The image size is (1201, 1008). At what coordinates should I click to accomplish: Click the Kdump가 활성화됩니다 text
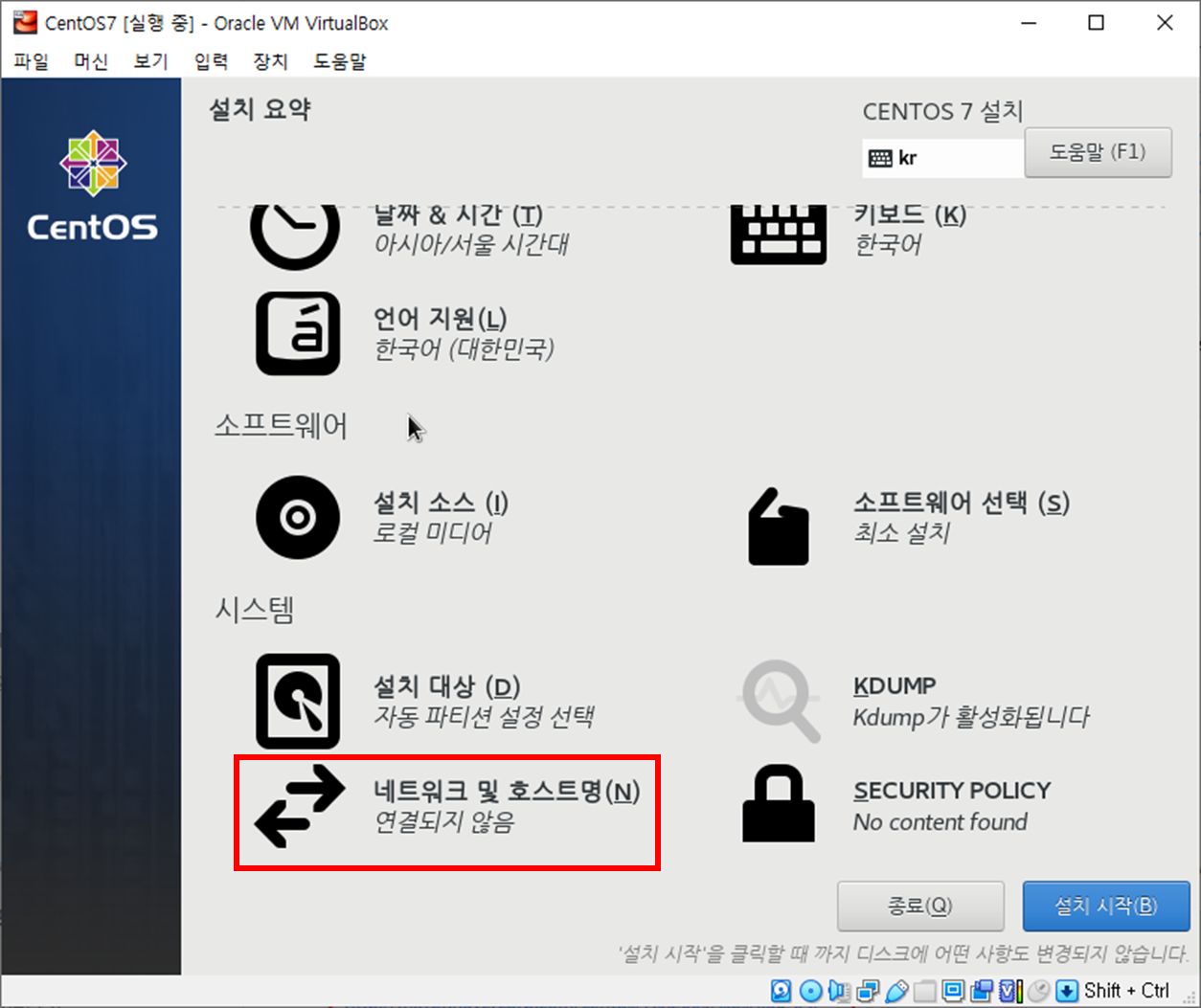pos(971,717)
